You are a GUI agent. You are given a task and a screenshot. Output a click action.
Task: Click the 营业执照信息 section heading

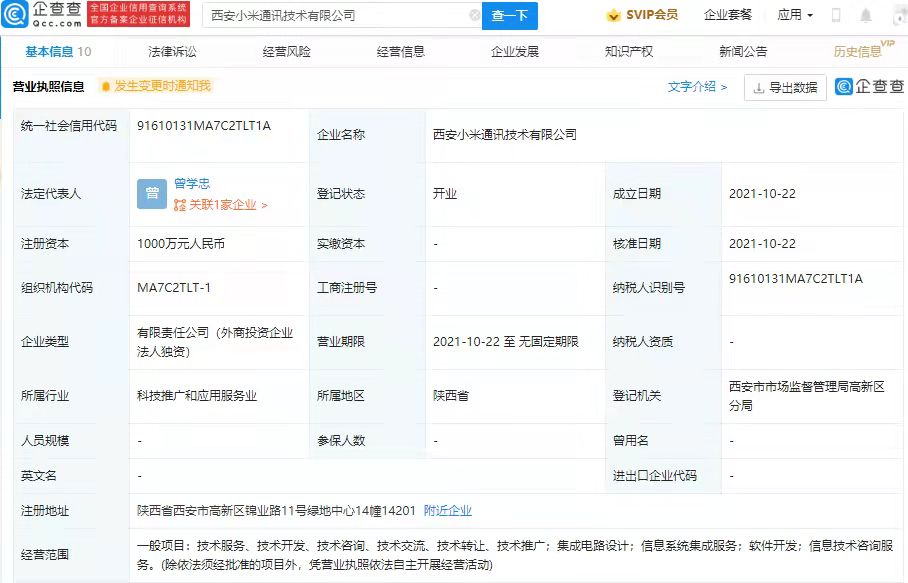[x=48, y=87]
